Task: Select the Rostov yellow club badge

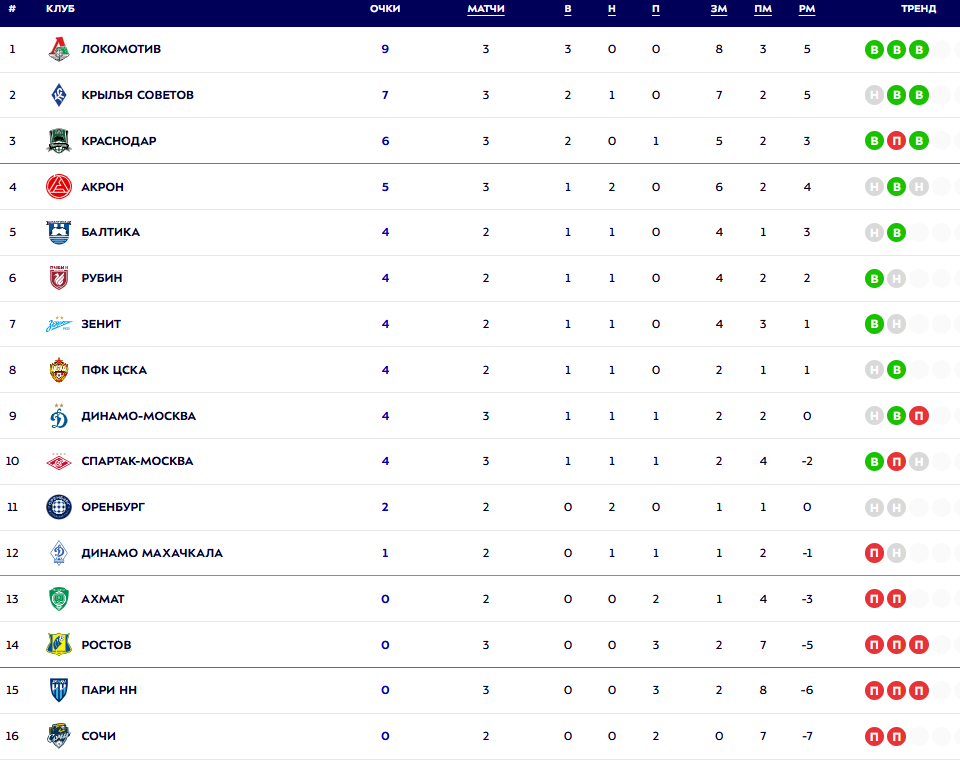Action: point(59,645)
